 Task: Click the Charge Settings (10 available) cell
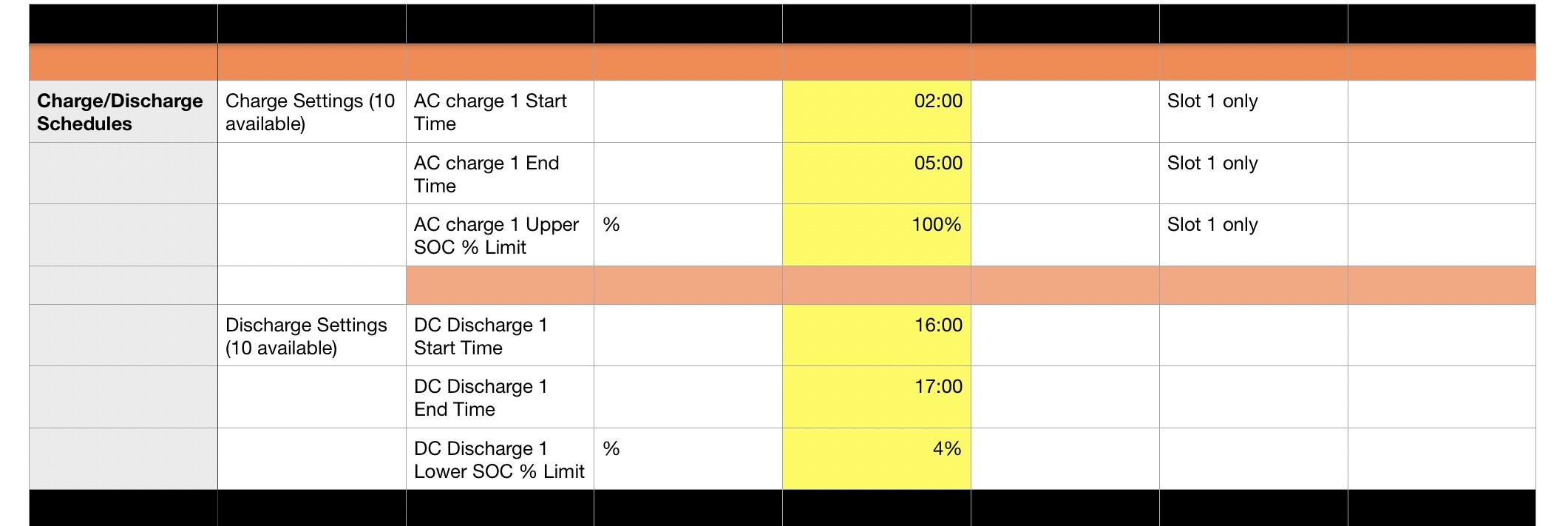[312, 112]
